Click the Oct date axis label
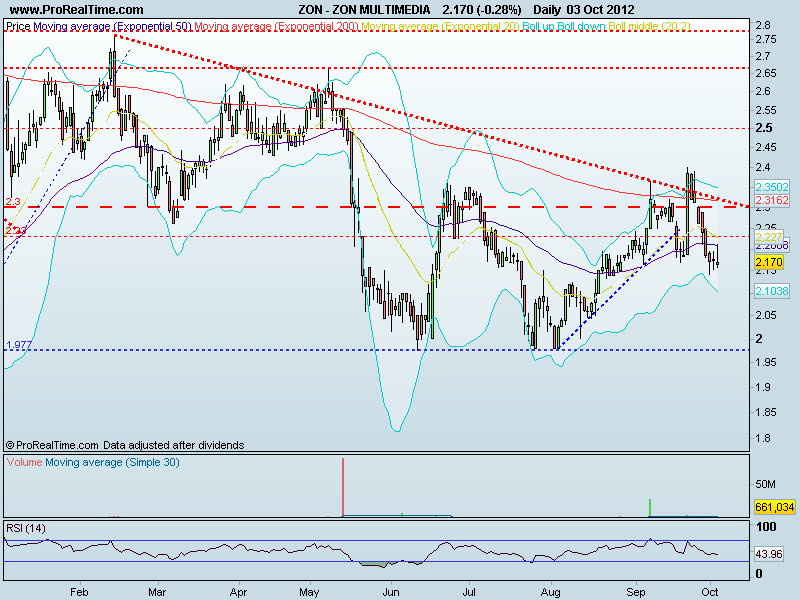 (x=710, y=592)
